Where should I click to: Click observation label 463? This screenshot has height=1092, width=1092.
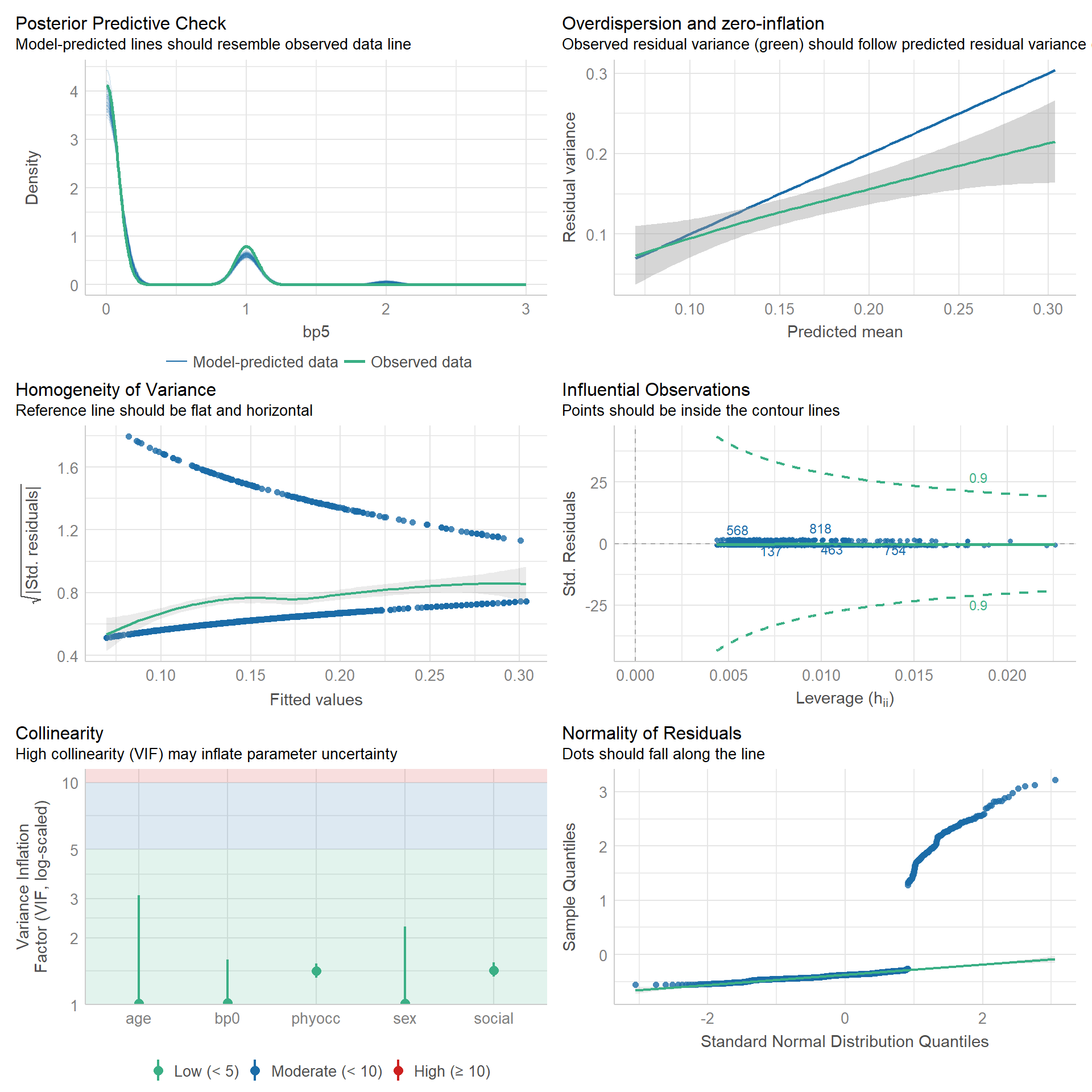[x=832, y=551]
